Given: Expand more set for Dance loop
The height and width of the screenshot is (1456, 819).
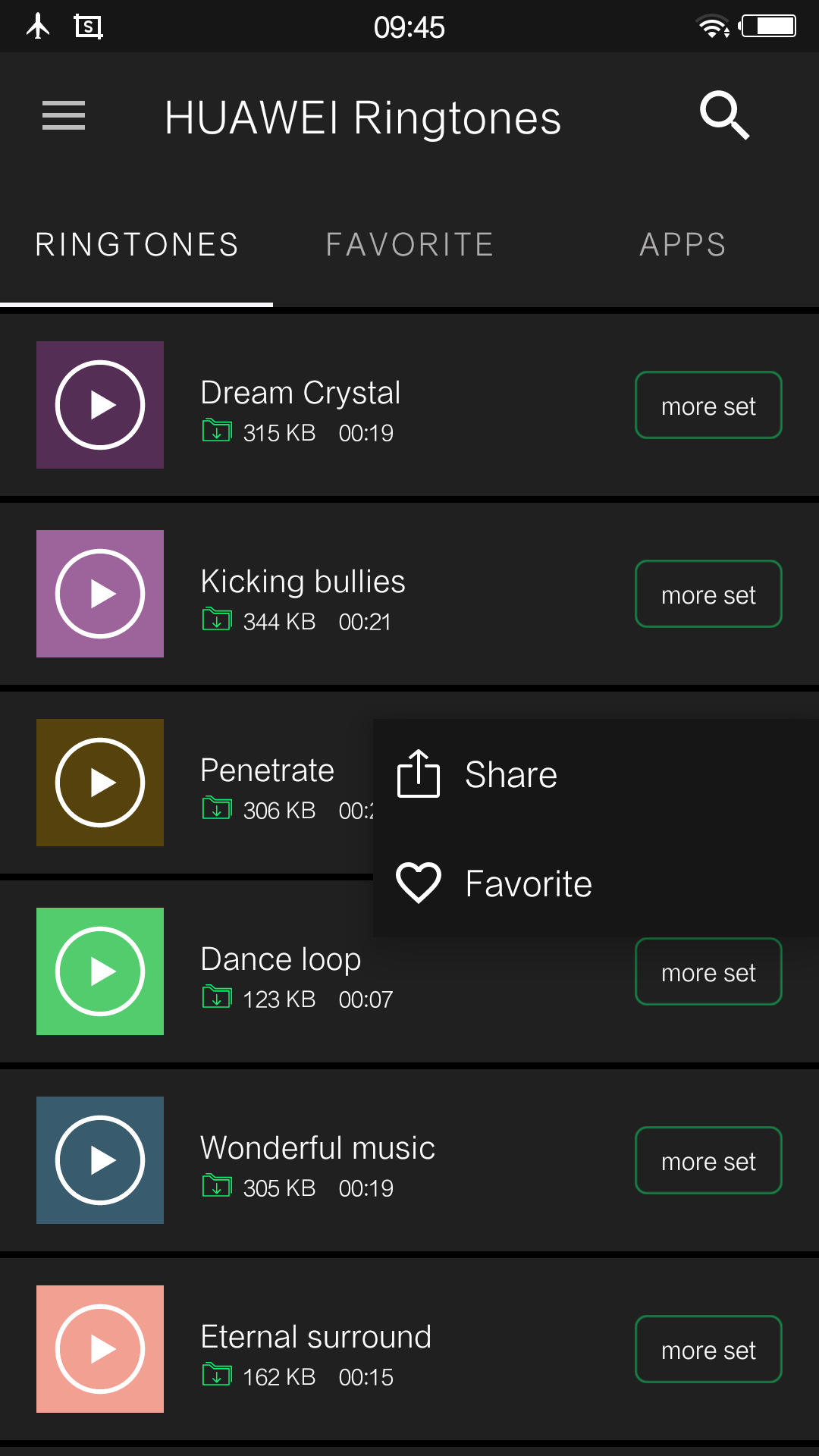Looking at the screenshot, I should click(708, 972).
